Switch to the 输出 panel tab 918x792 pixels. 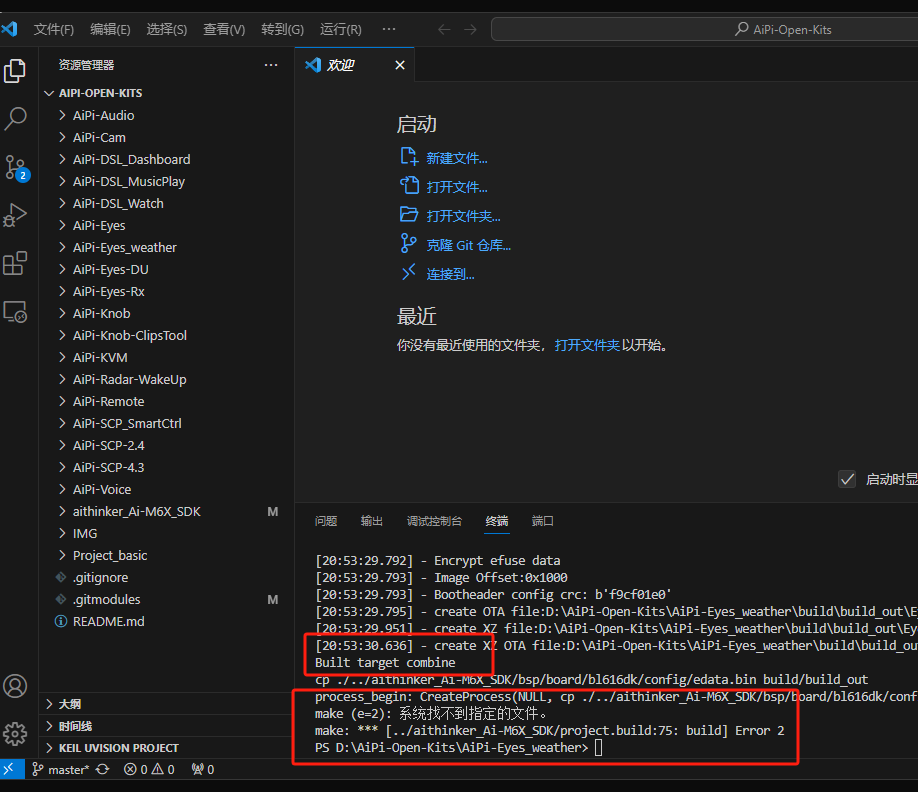click(372, 521)
